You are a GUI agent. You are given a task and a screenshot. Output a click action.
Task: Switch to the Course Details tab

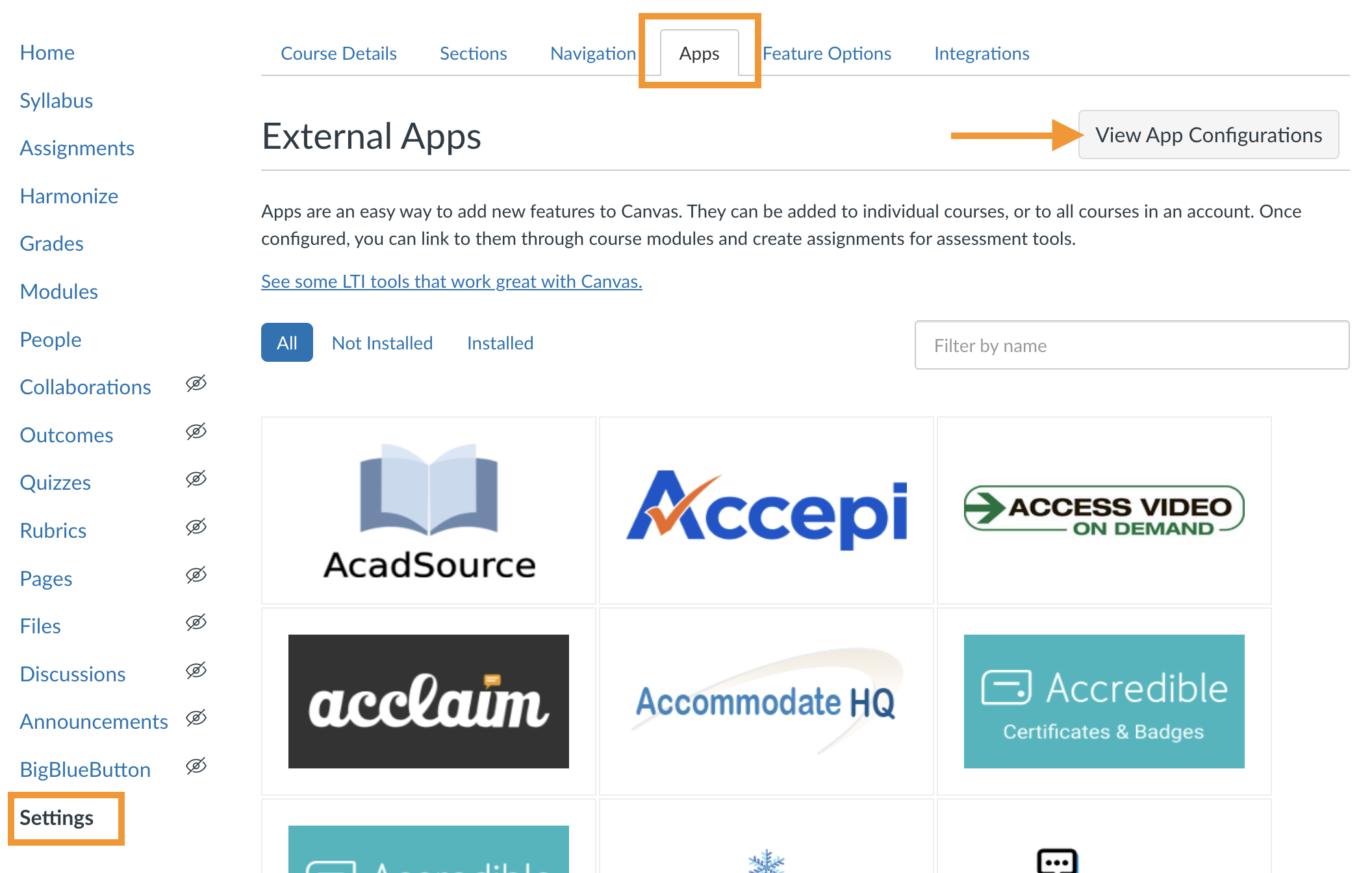(338, 53)
